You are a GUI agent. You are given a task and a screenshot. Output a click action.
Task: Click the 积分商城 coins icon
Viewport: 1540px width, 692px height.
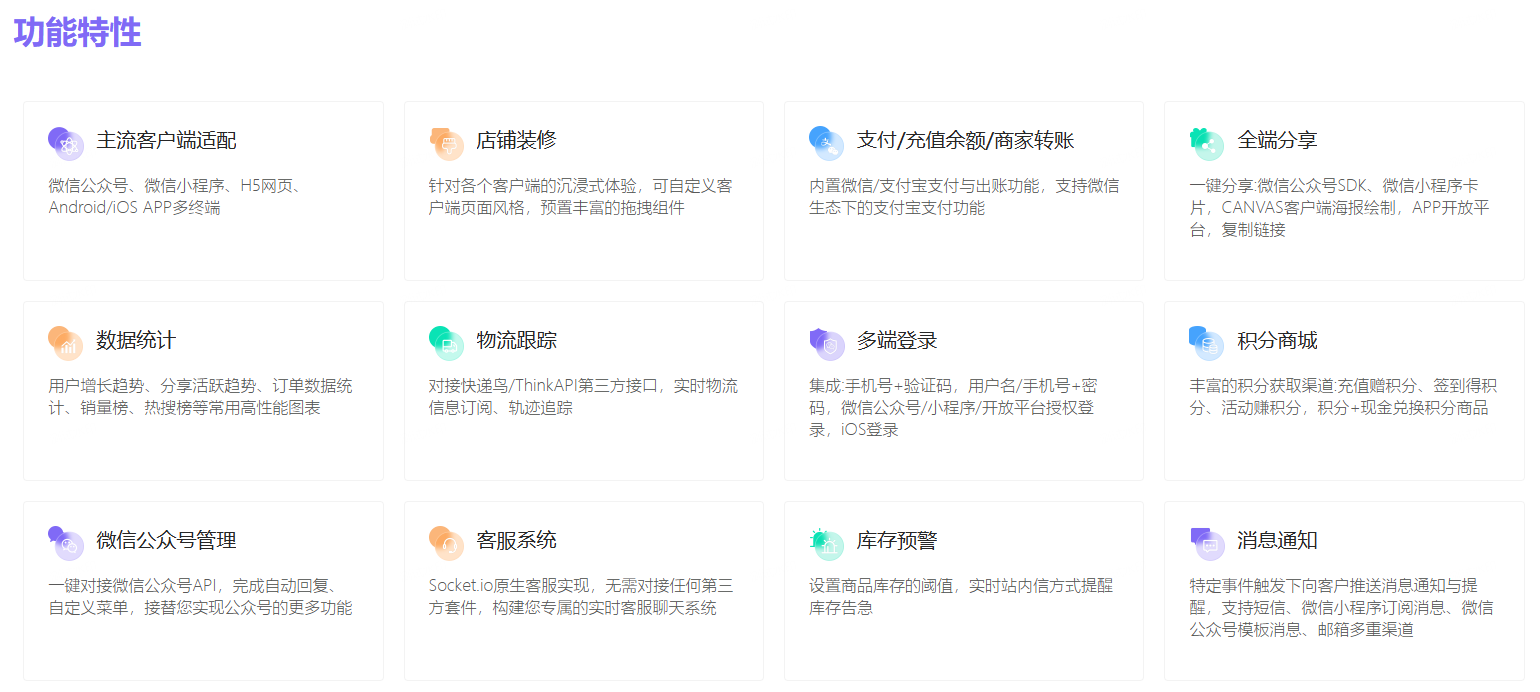[1207, 343]
